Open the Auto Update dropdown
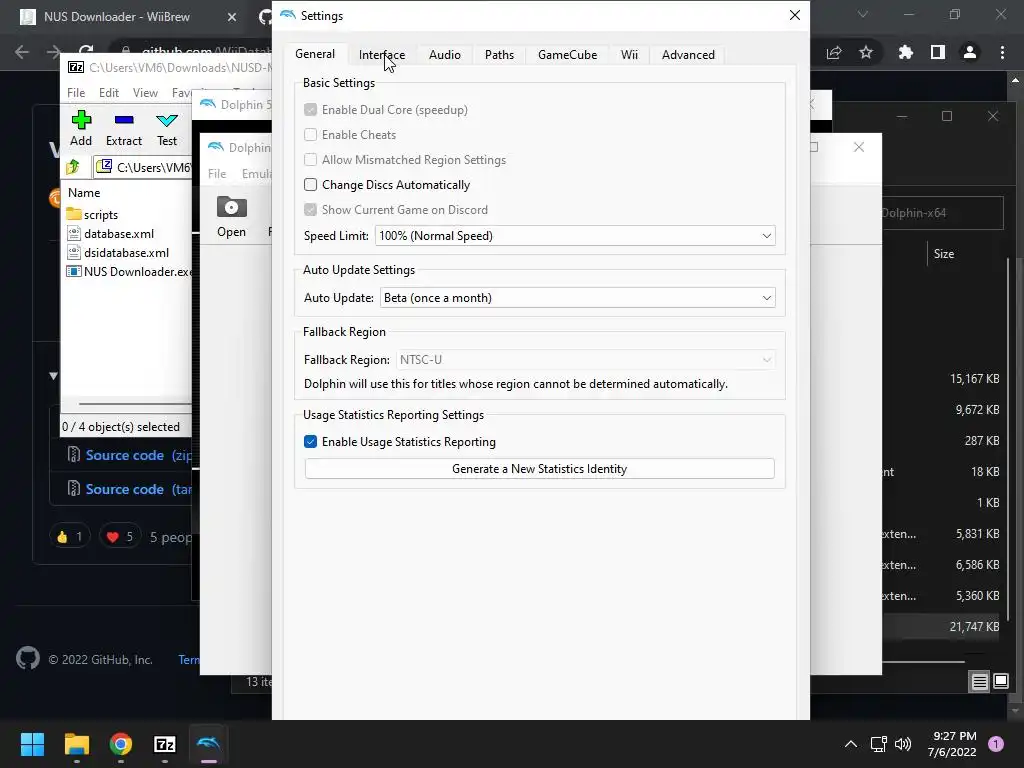This screenshot has height=768, width=1024. point(577,298)
